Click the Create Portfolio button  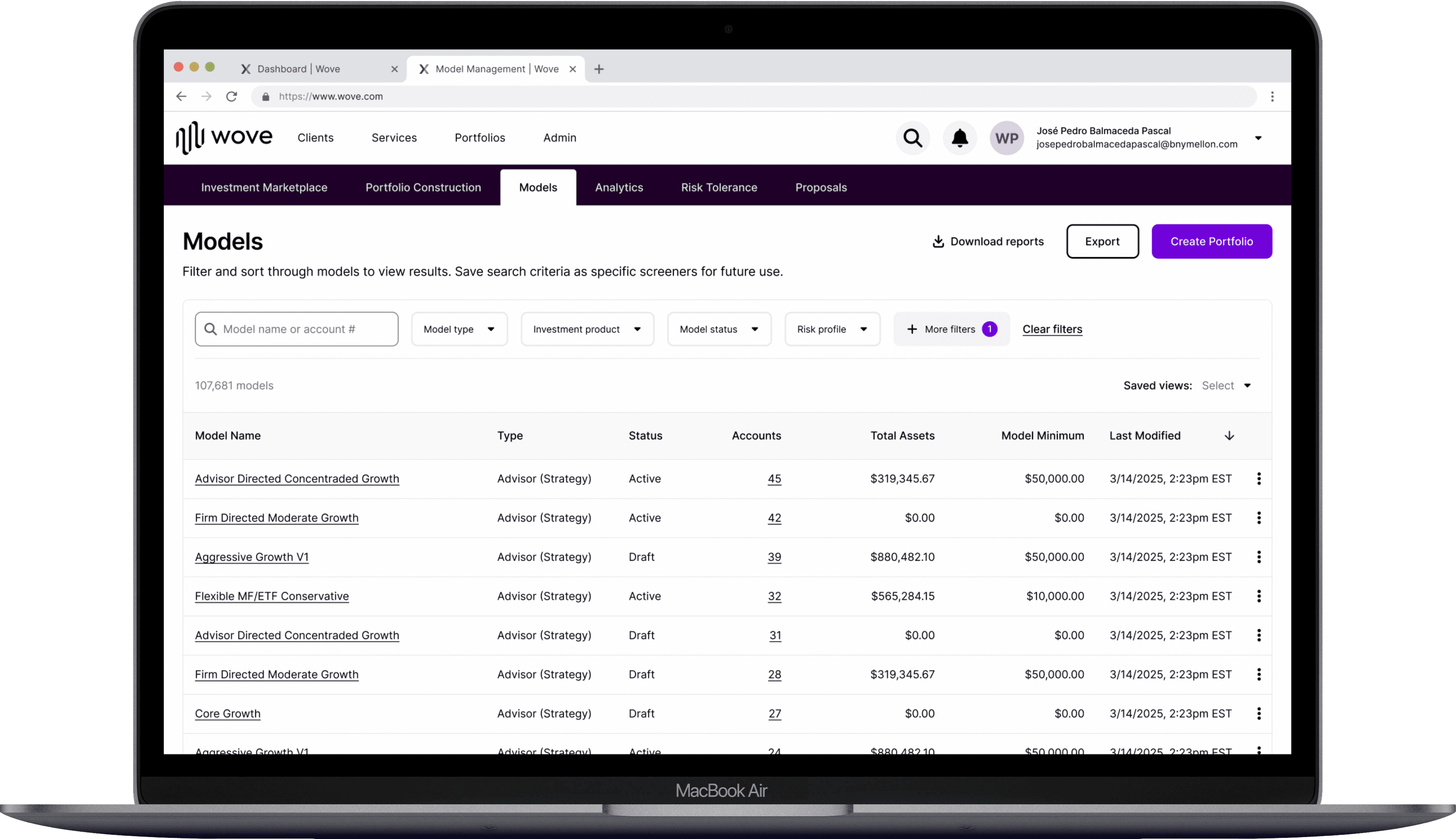[x=1211, y=241]
